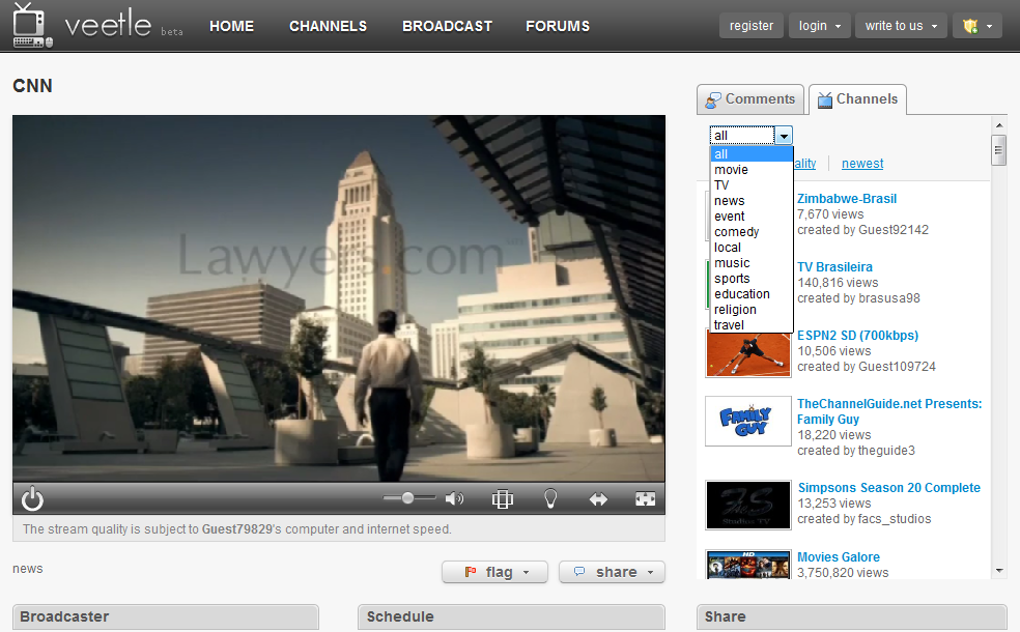This screenshot has height=632, width=1020.
Task: Open the shield icon dropdown in the header
Action: click(x=977, y=26)
